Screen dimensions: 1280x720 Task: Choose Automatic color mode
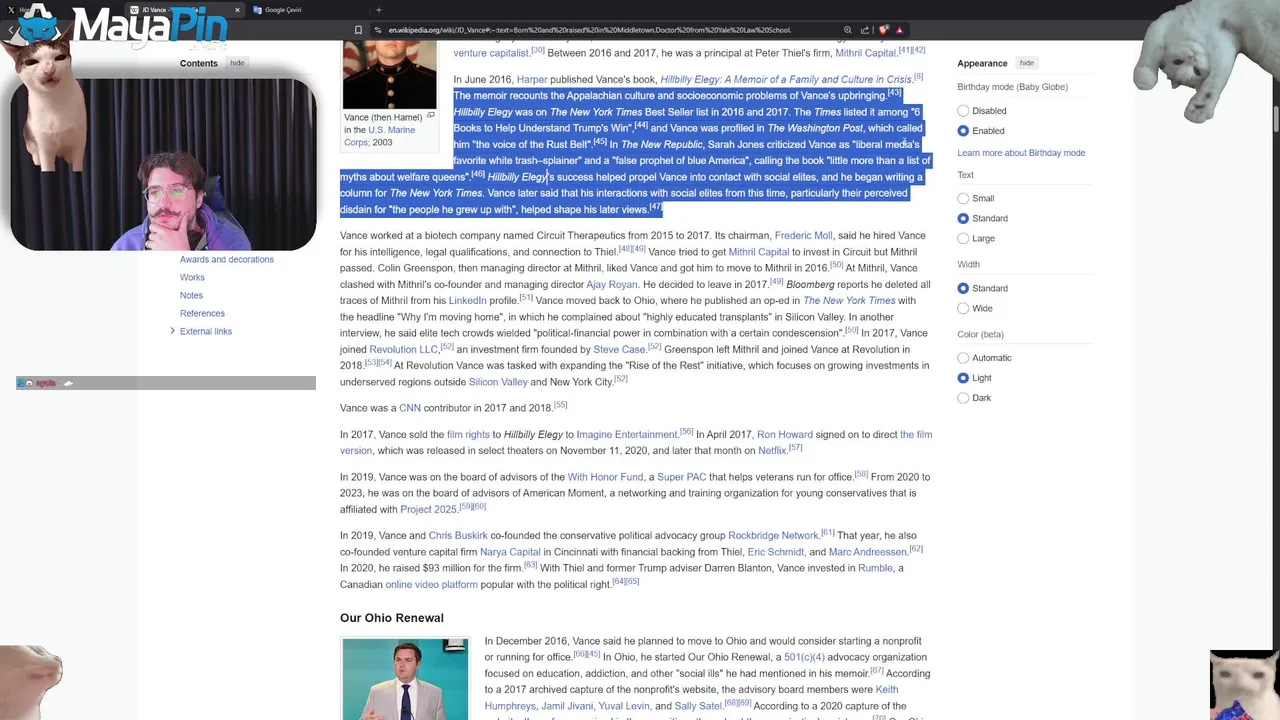[x=963, y=358]
